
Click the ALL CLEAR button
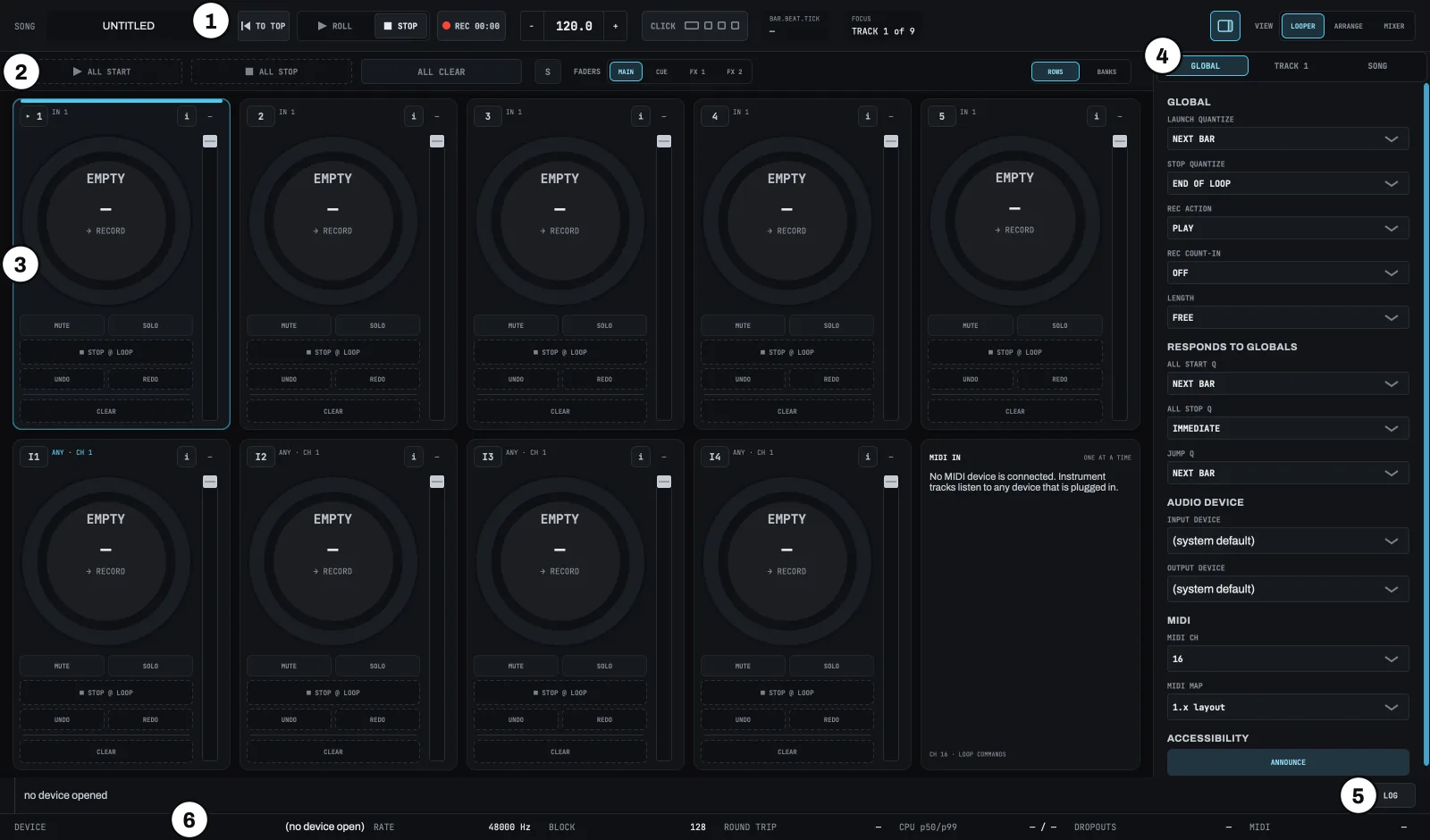click(x=442, y=71)
